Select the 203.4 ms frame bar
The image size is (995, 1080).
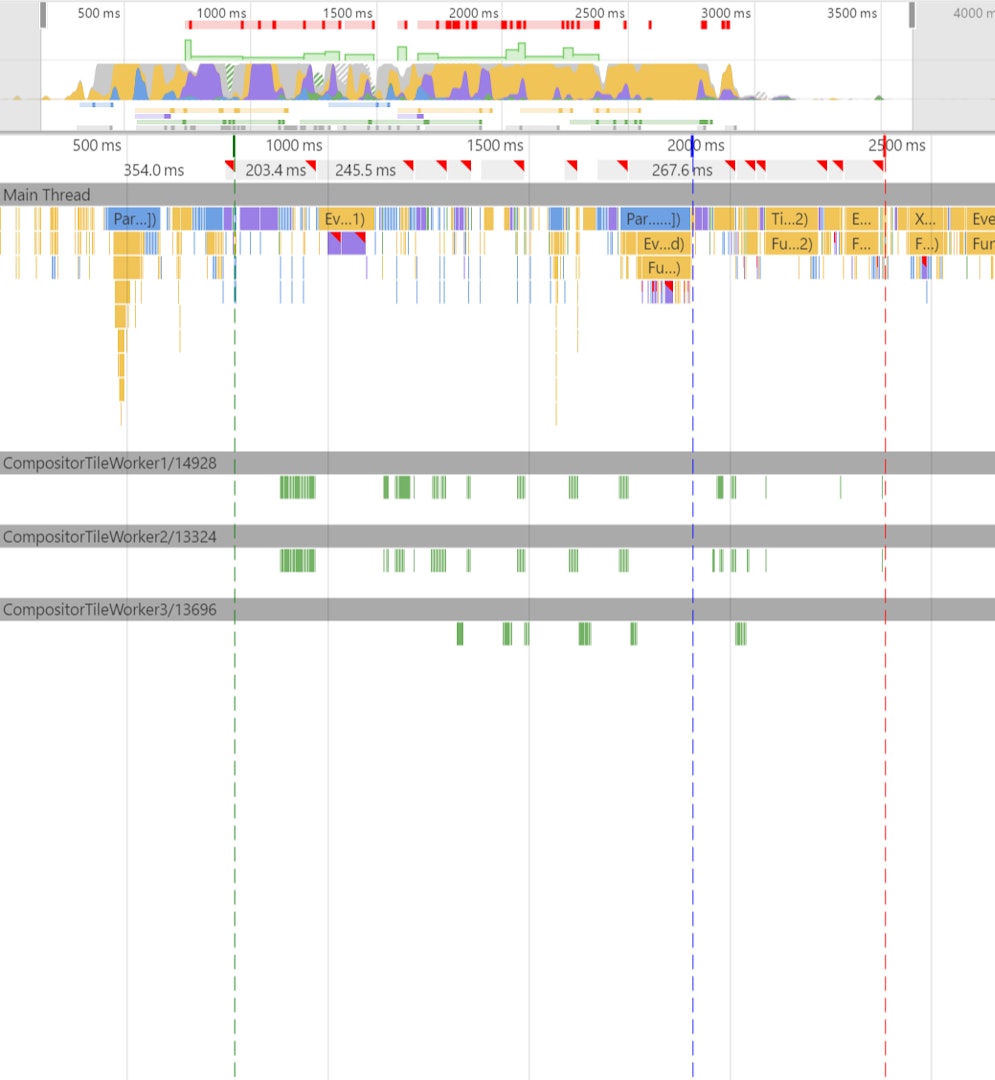pos(275,170)
